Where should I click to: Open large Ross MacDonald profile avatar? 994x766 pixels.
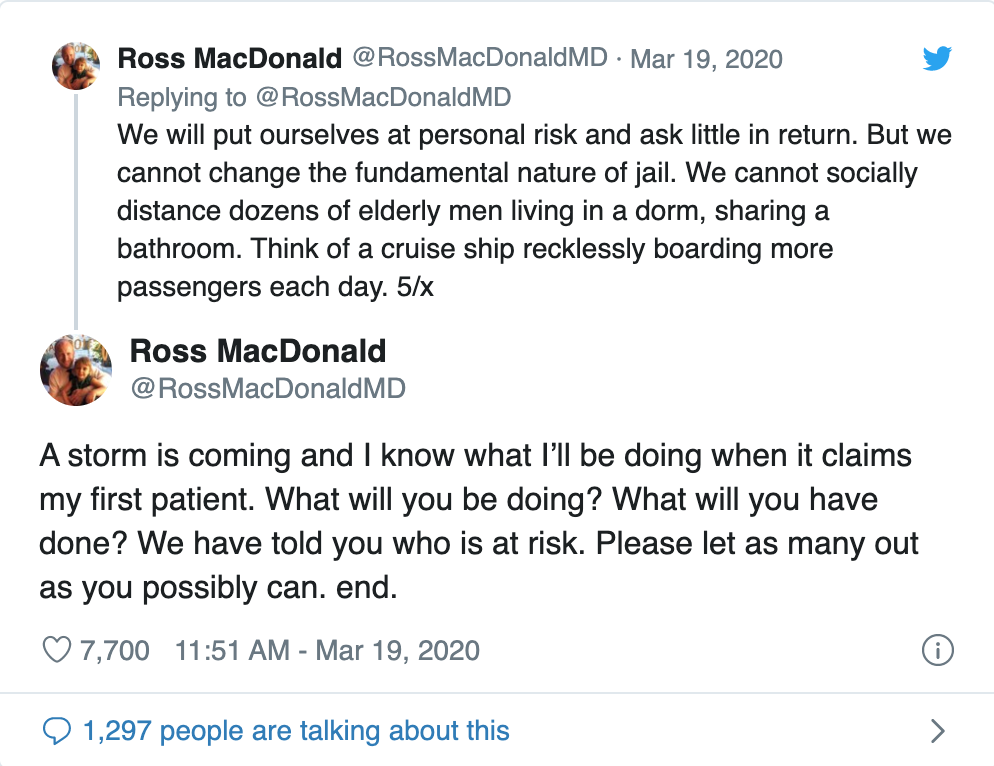pyautogui.click(x=76, y=370)
